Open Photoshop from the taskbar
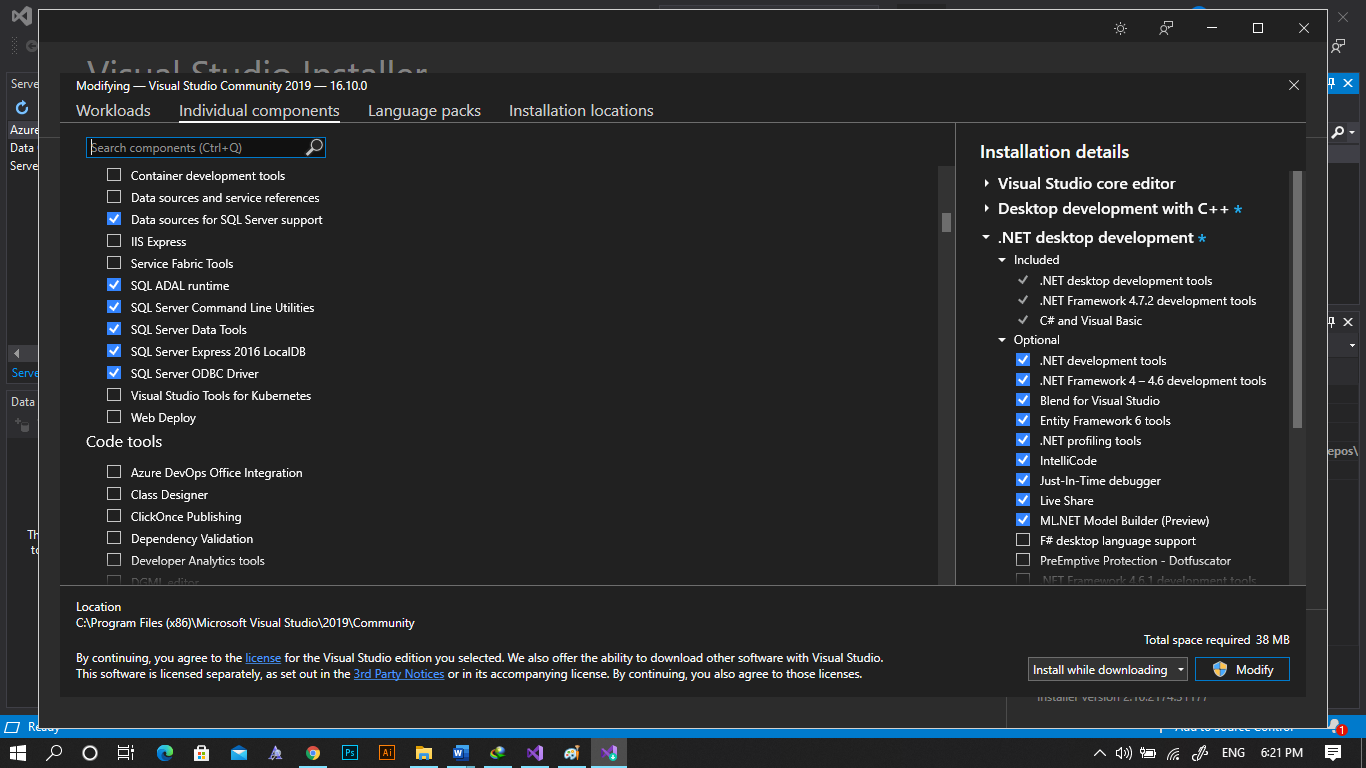1366x768 pixels. 350,753
